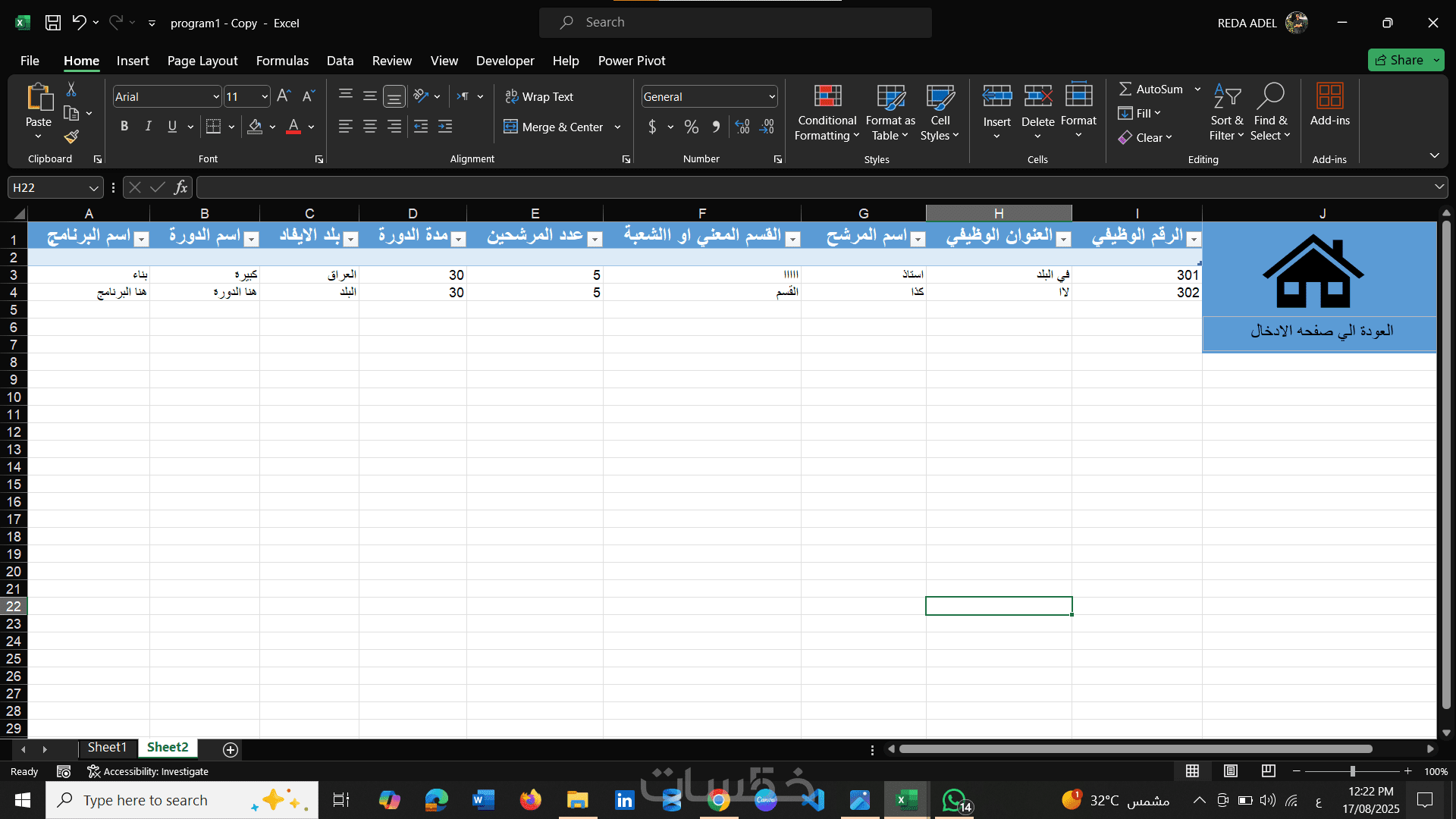Open the font name Arial dropdown
This screenshot has width=1456, height=819.
click(215, 97)
